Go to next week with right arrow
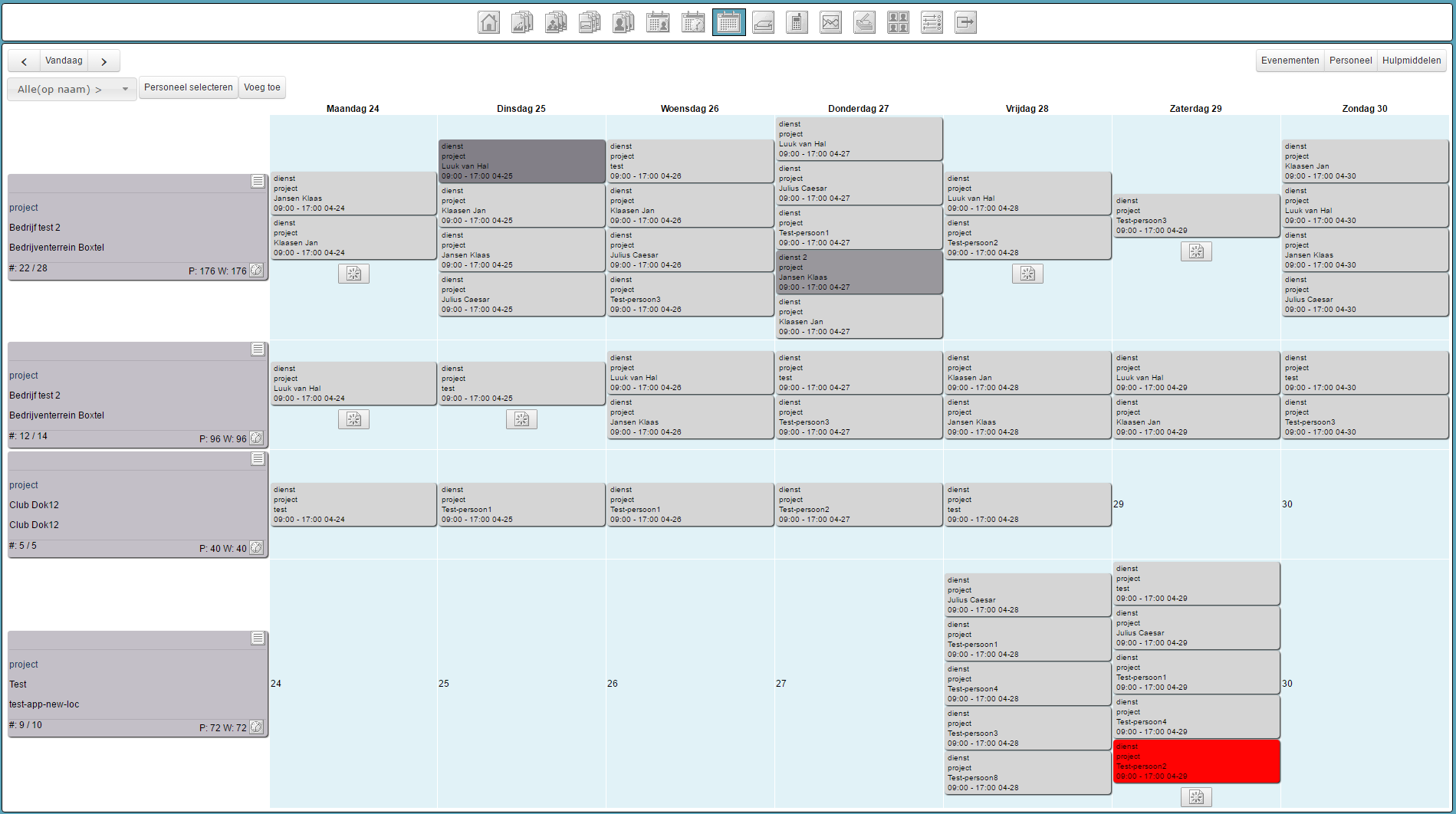The image size is (1456, 814). (x=104, y=61)
